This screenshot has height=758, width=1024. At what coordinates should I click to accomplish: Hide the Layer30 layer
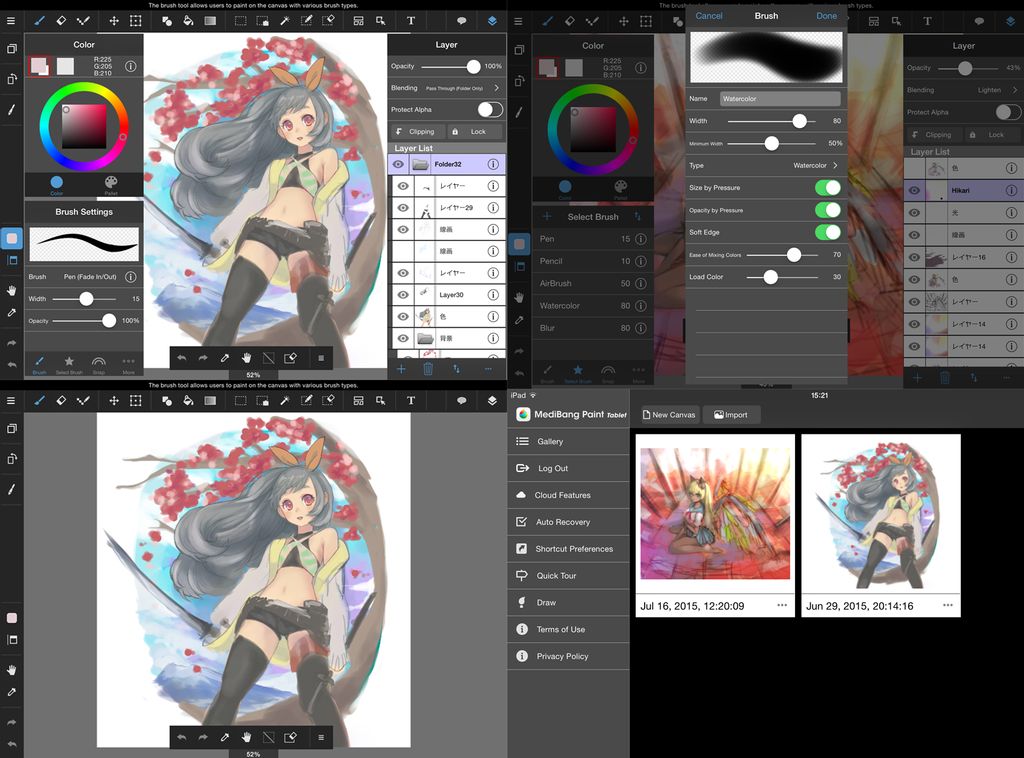[404, 294]
